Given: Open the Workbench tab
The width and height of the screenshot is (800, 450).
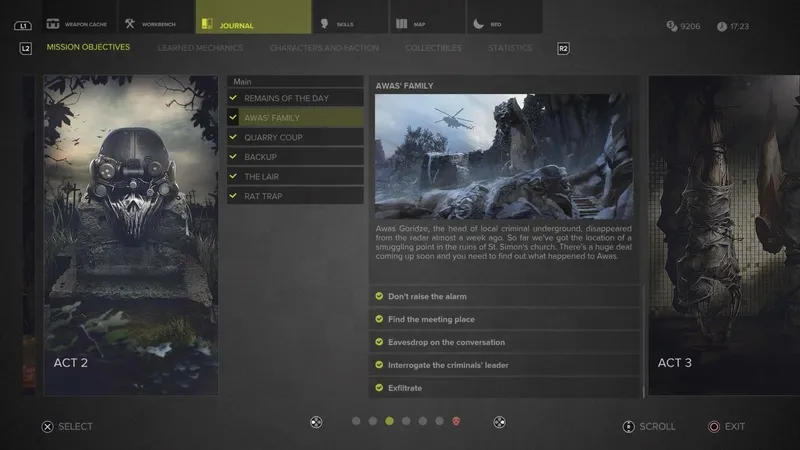Looking at the screenshot, I should 157,17.
